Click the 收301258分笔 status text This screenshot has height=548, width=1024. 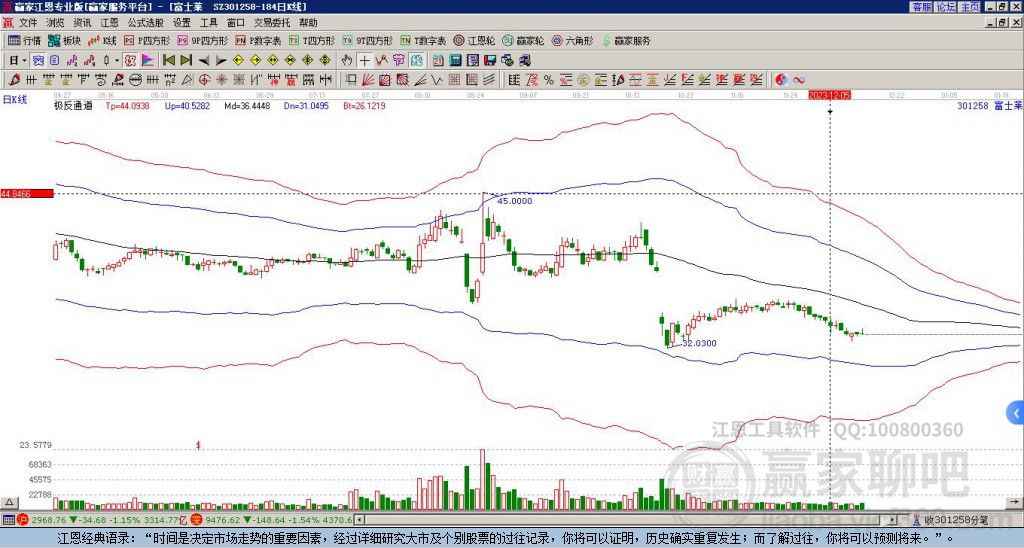pyautogui.click(x=956, y=520)
